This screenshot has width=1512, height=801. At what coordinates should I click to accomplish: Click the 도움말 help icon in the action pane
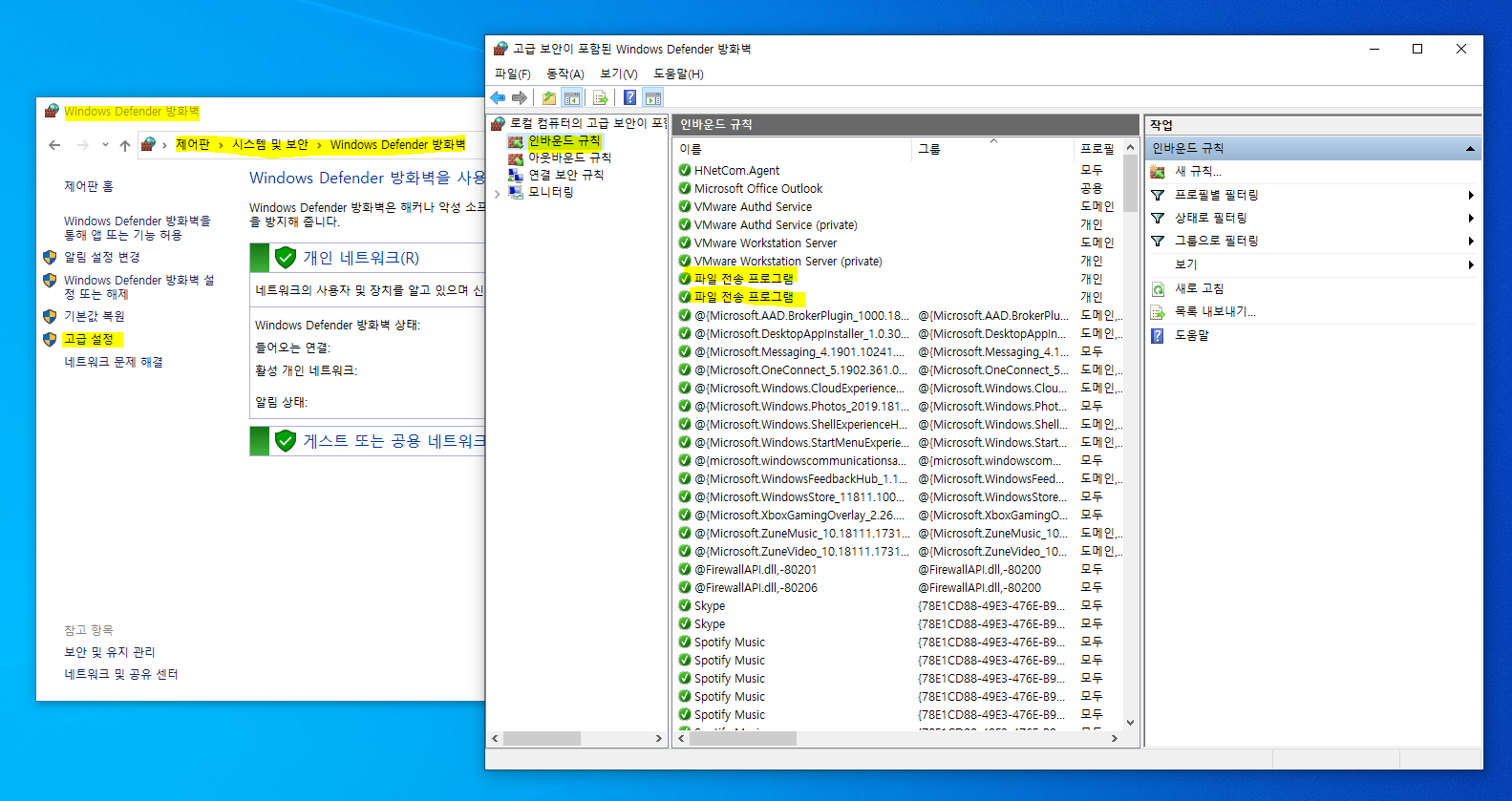point(1158,336)
